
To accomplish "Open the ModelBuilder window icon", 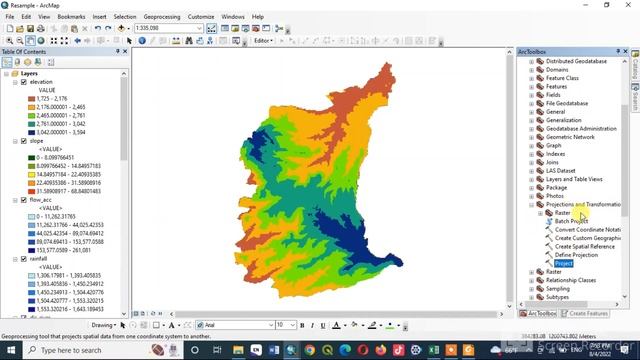I will click(279, 29).
